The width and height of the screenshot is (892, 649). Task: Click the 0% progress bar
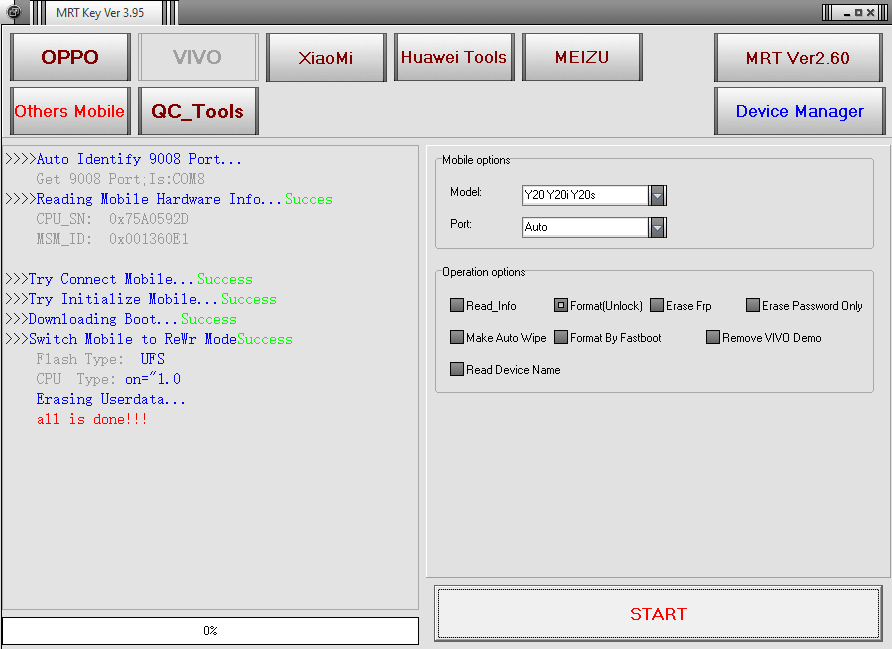click(210, 631)
